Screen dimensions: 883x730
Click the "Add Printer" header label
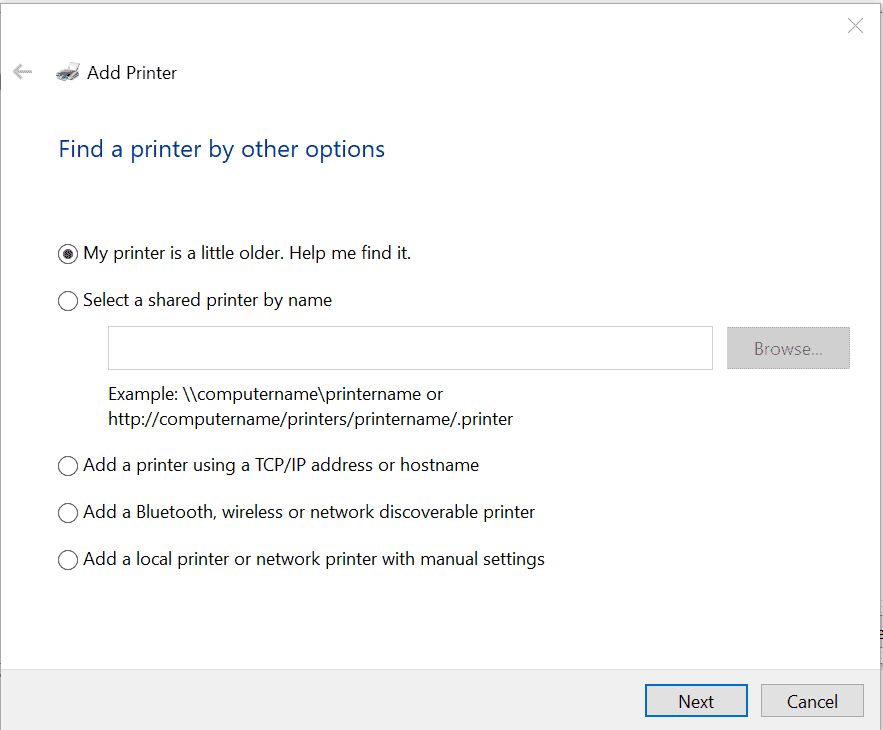click(x=131, y=72)
